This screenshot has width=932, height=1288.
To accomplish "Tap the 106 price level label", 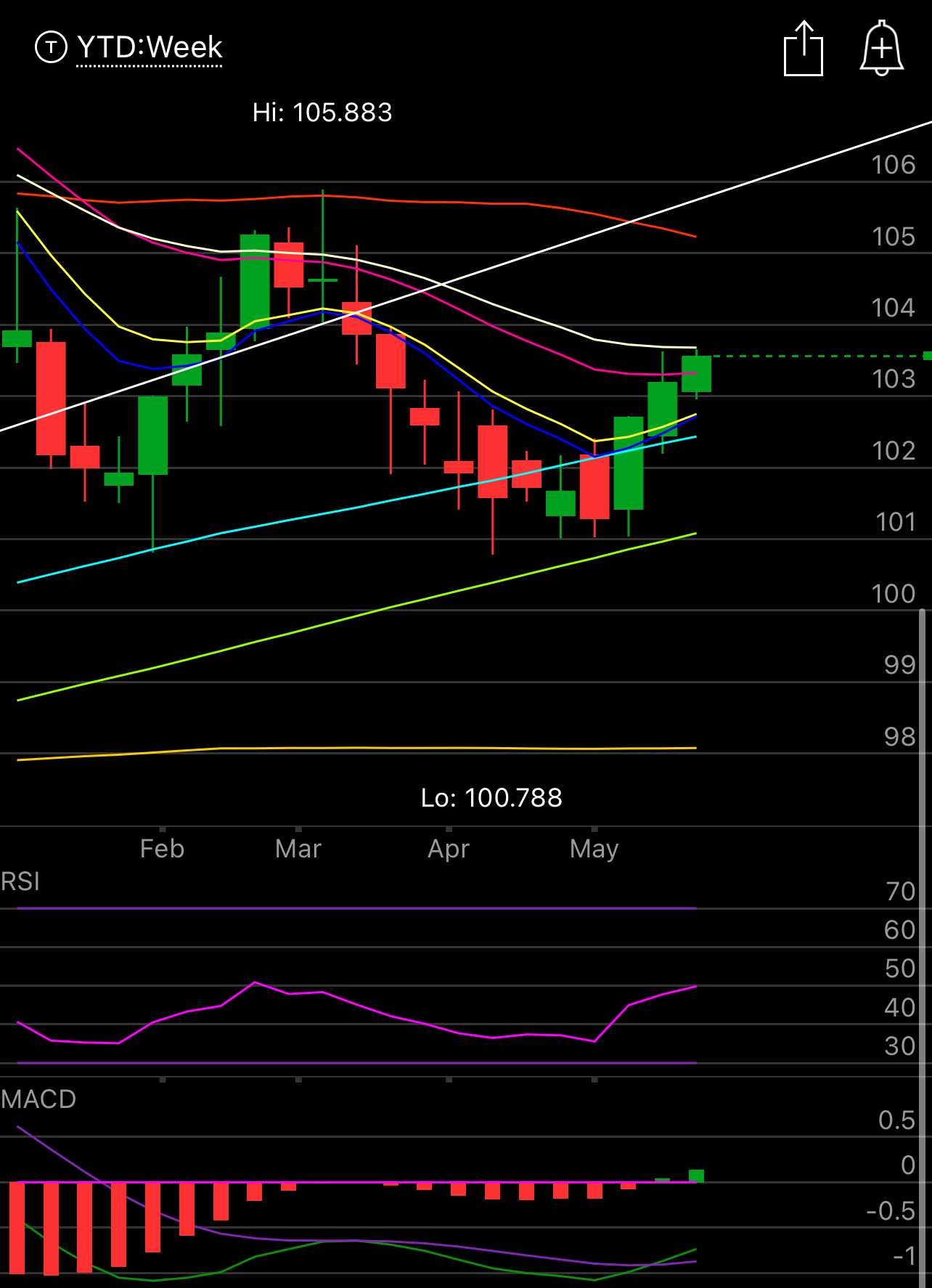I will (x=894, y=165).
